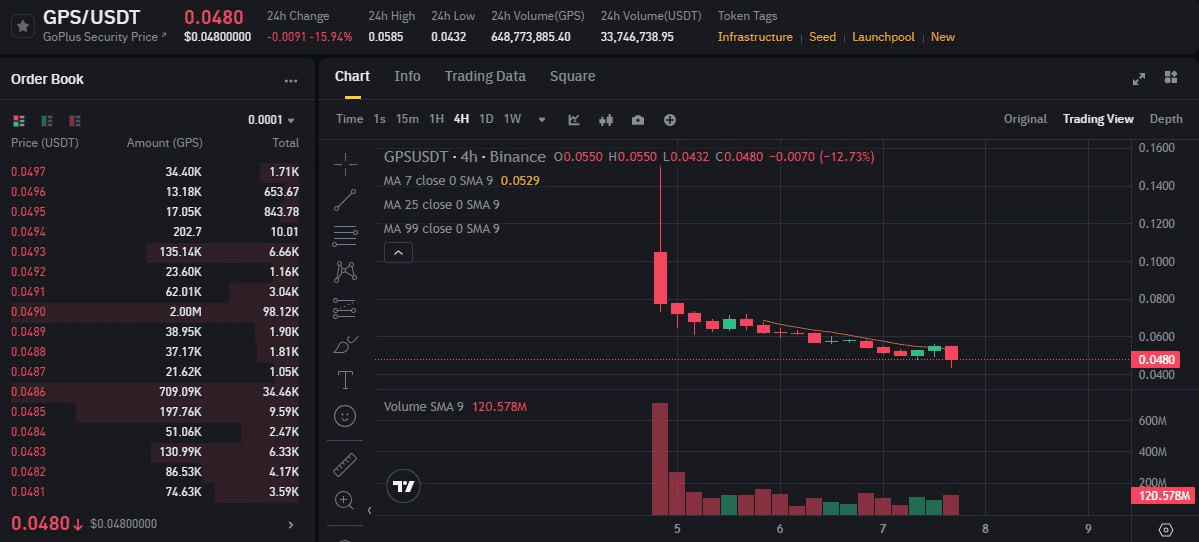Set interval to 1W

click(x=512, y=119)
